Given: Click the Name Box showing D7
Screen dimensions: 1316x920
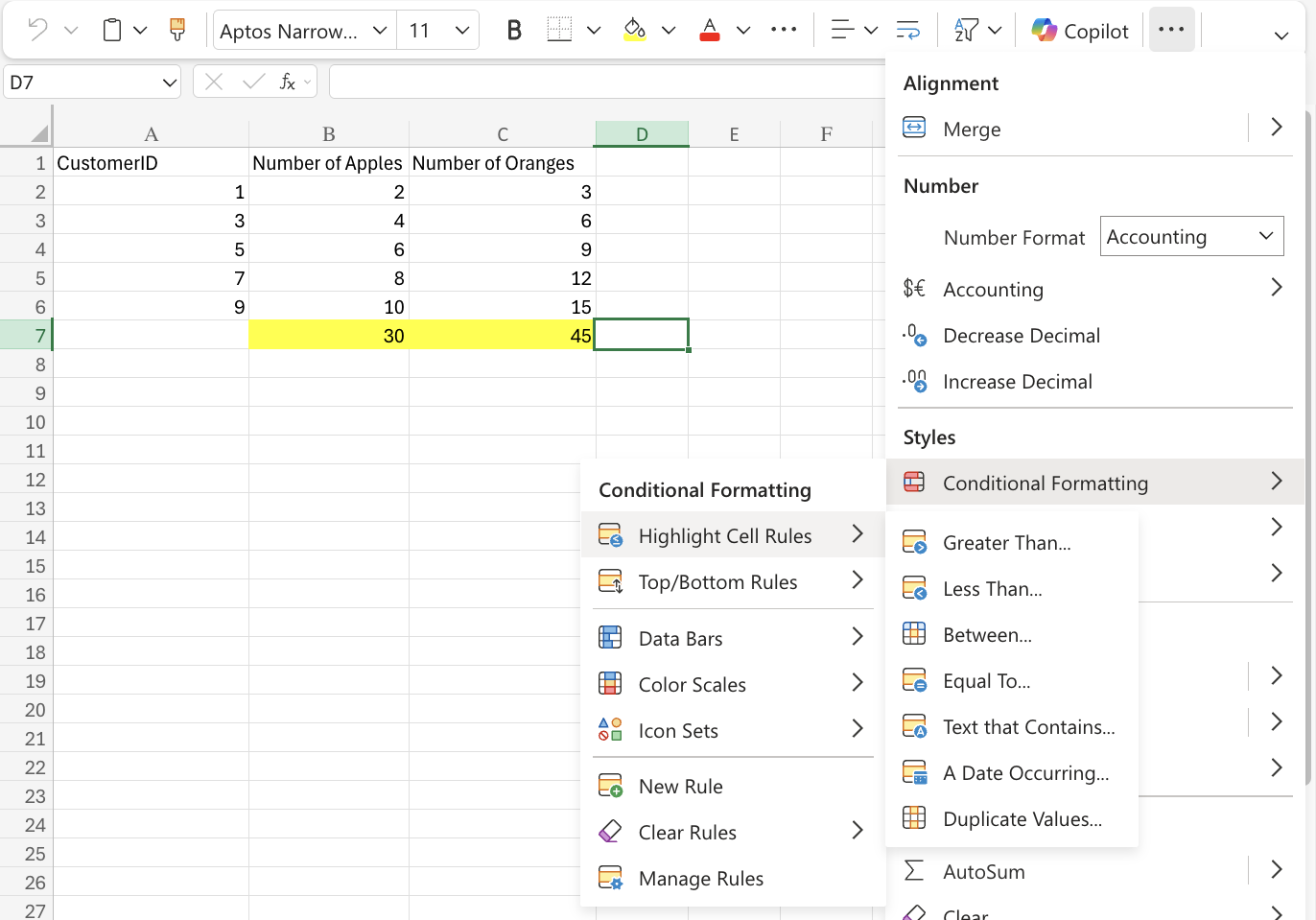Looking at the screenshot, I should point(91,82).
